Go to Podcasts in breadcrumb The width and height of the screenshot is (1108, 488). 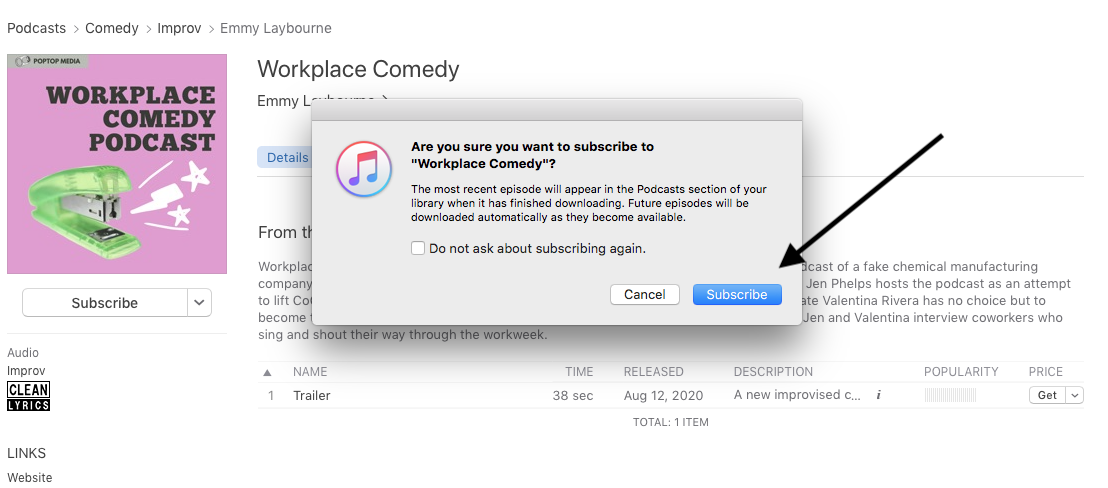37,28
